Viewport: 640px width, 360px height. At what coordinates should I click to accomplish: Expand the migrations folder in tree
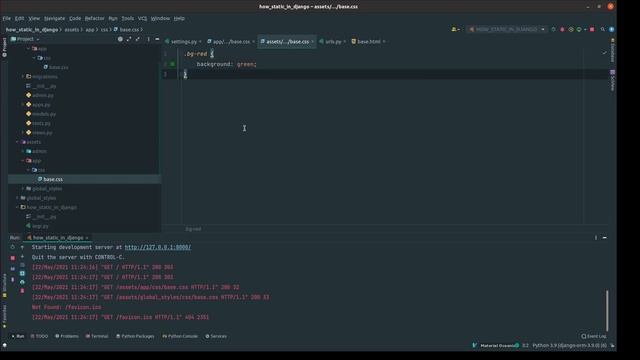23,77
